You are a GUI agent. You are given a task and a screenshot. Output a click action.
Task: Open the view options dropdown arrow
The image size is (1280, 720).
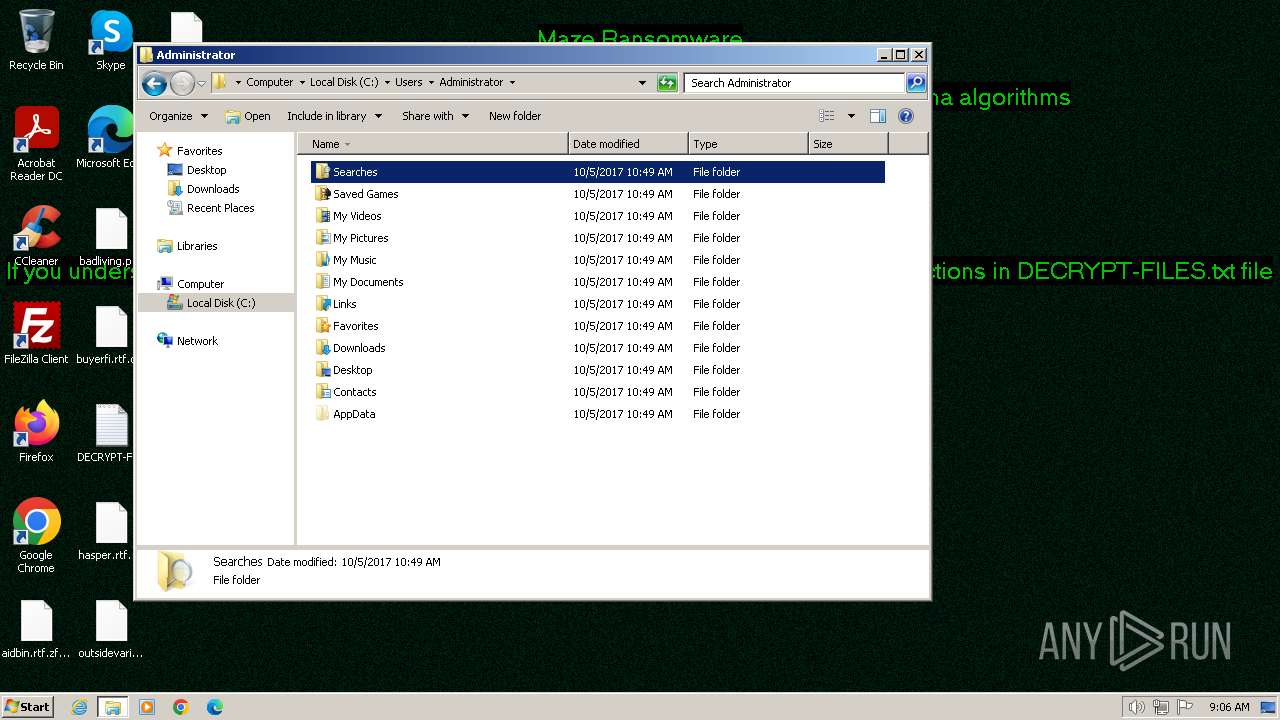tap(851, 116)
